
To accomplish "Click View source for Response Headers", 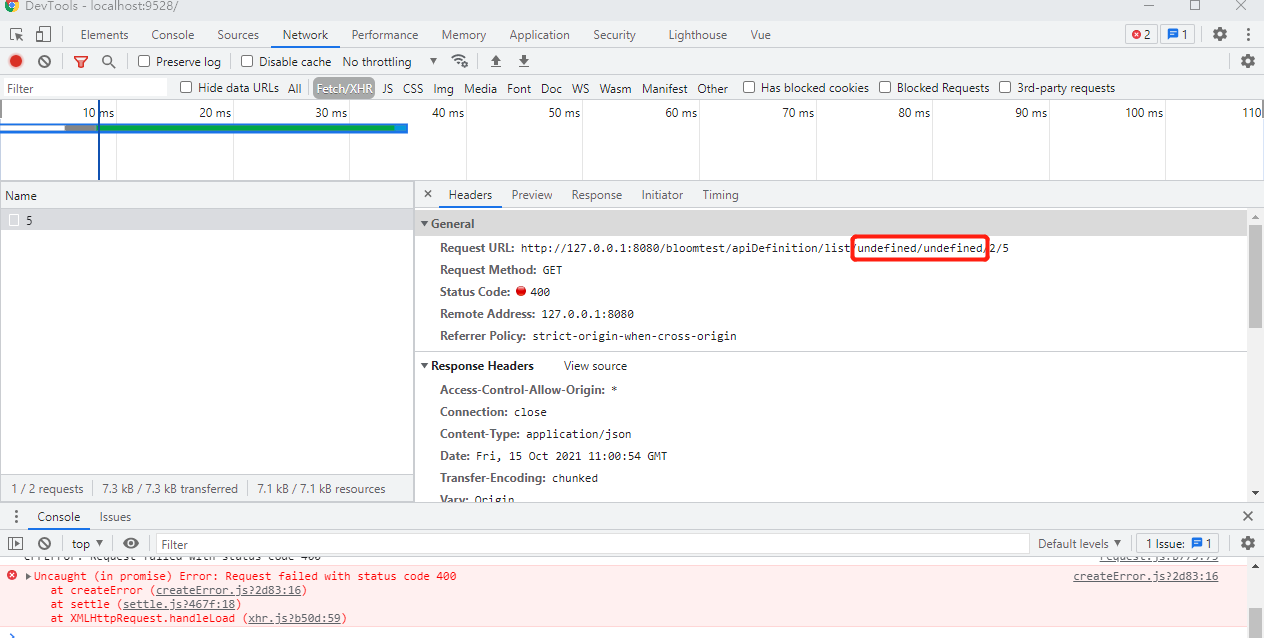I will [596, 366].
